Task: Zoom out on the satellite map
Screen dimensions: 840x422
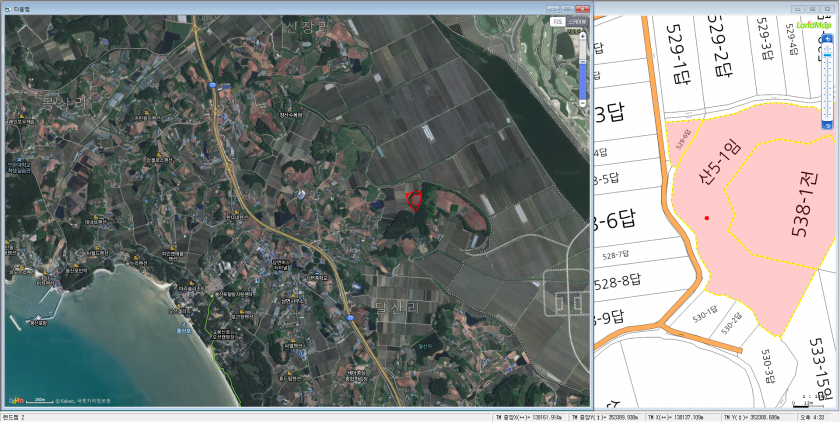Action: point(583,104)
